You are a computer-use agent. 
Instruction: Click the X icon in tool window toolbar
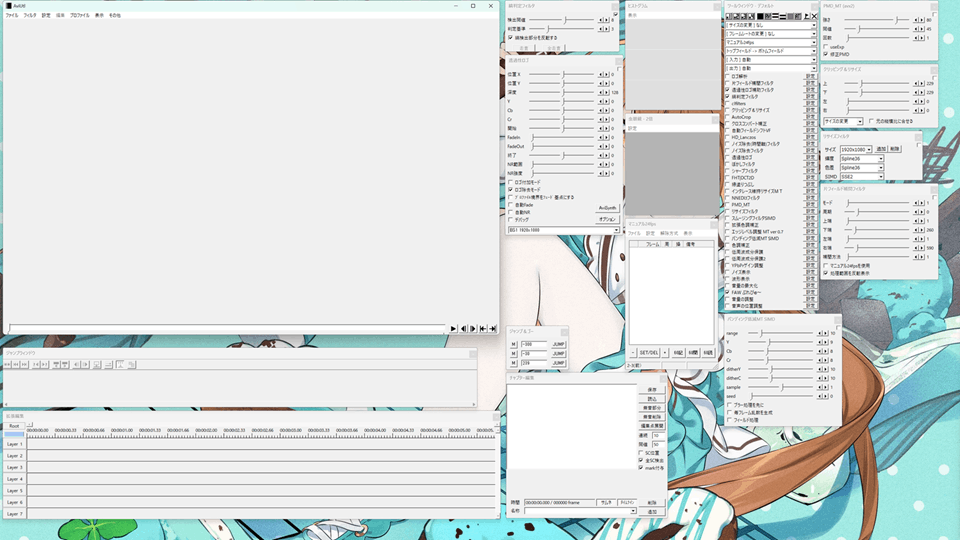(814, 17)
